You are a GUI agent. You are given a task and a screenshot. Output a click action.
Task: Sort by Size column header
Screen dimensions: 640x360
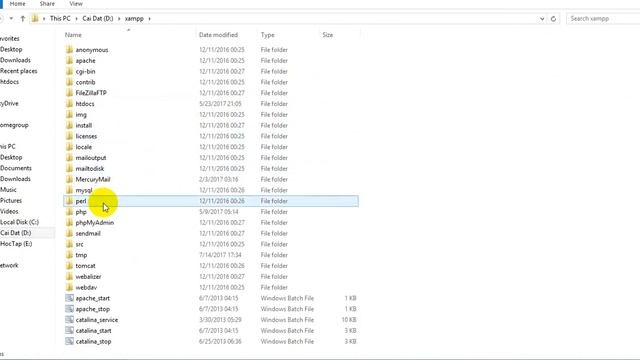327,35
